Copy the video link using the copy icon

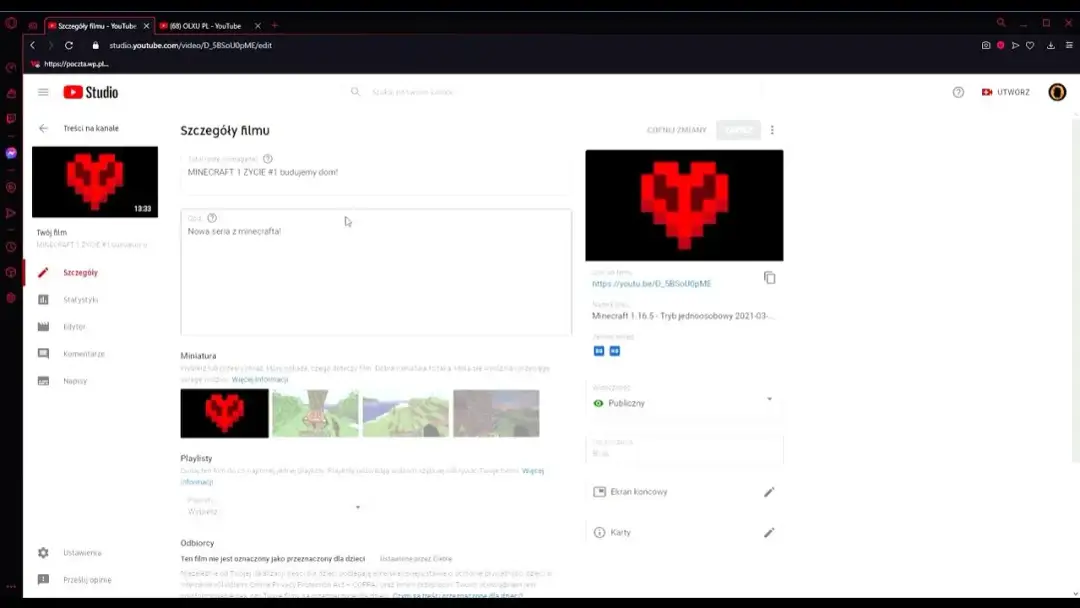[769, 278]
